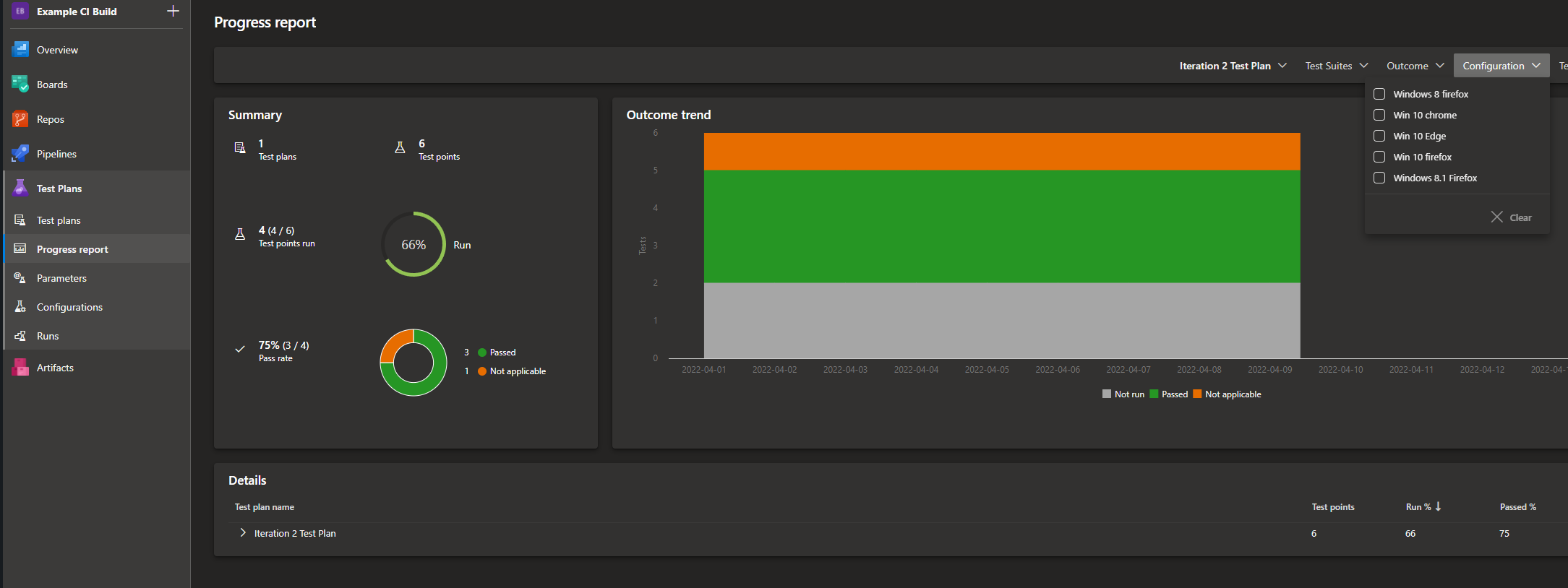Viewport: 1568px width, 588px height.
Task: Open Overview via its sidebar icon
Action: 20,50
